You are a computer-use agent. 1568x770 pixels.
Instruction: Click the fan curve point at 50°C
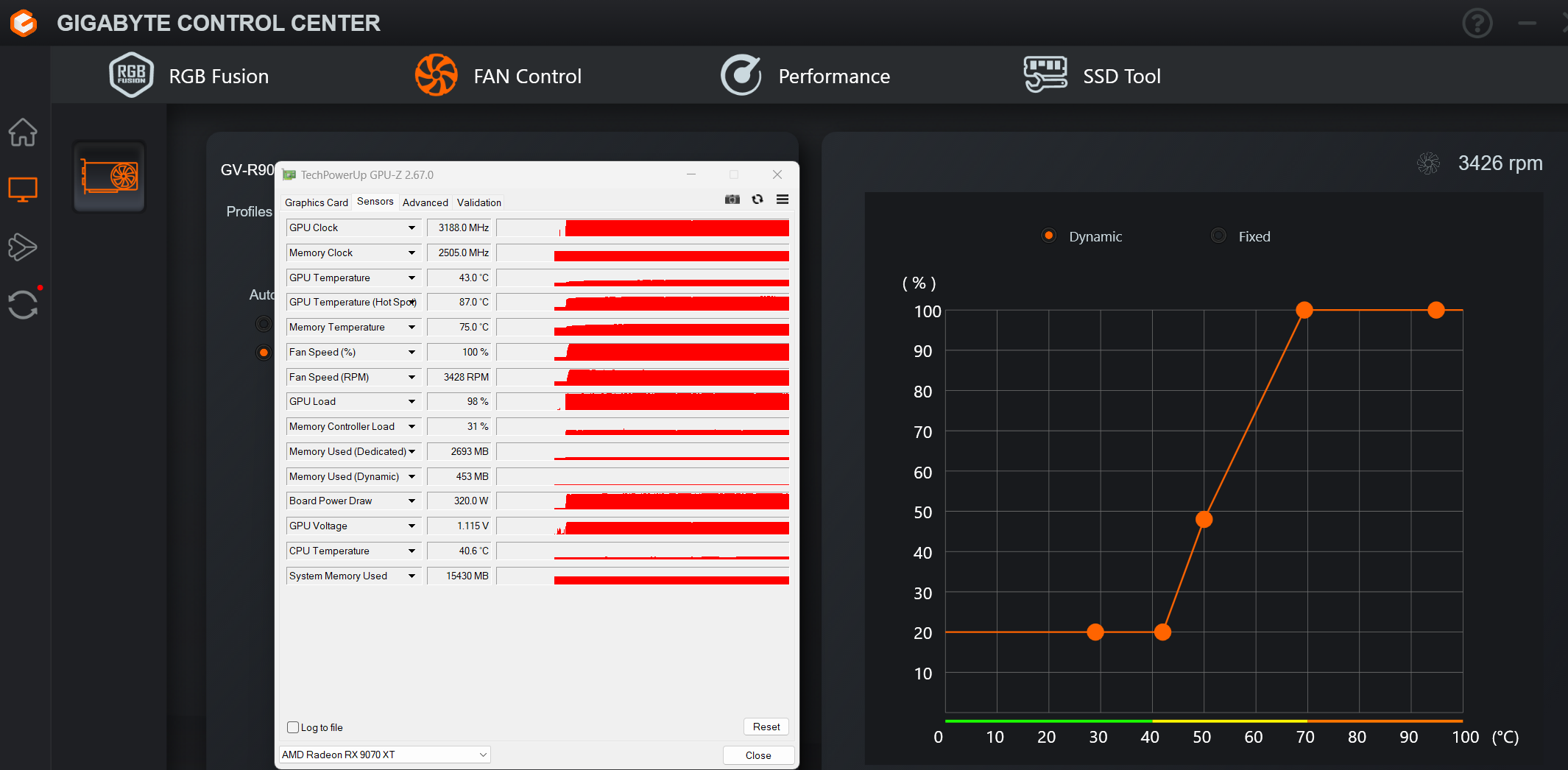(1204, 520)
